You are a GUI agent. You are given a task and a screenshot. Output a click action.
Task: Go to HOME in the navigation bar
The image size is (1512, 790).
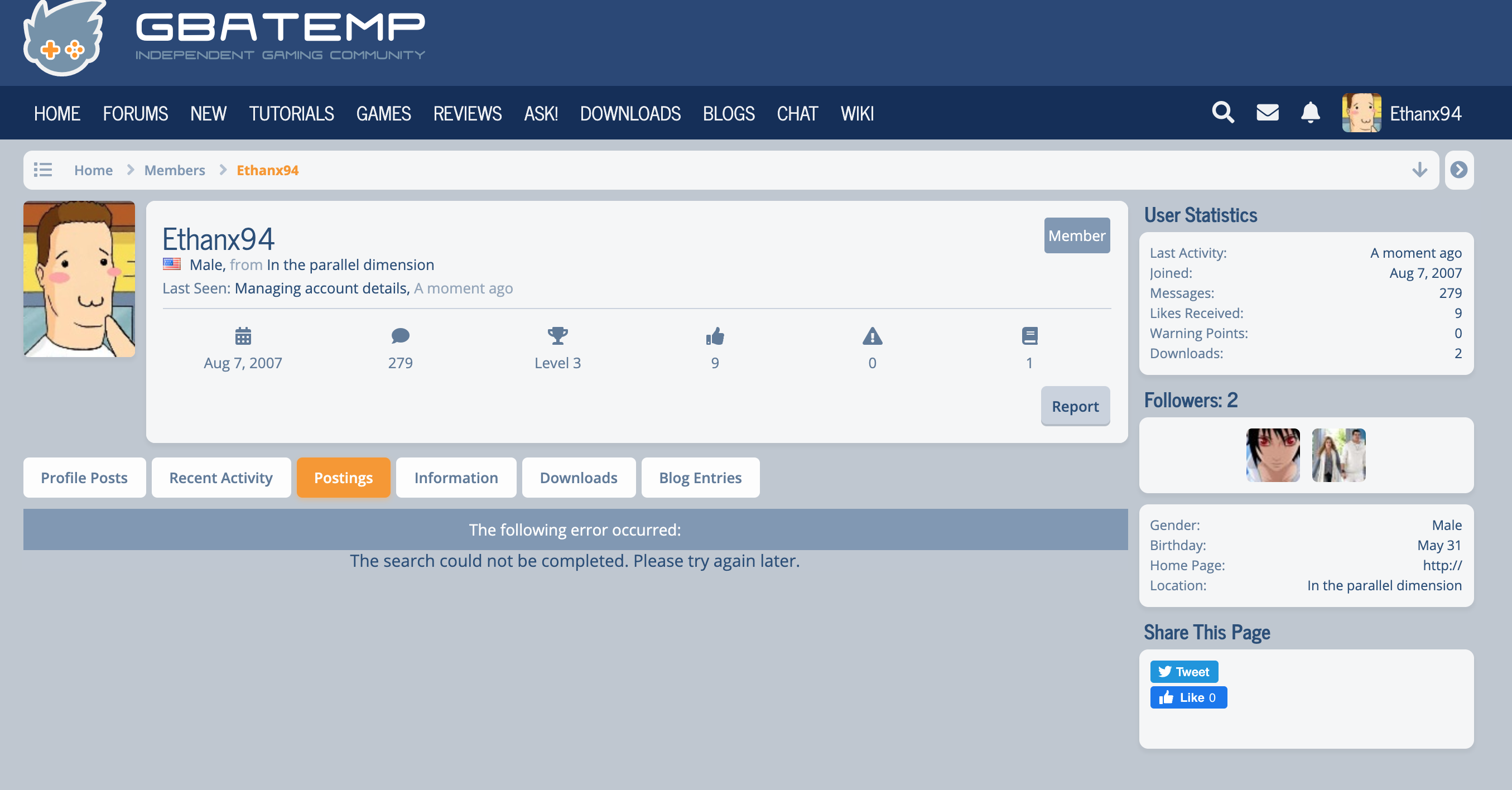point(57,113)
